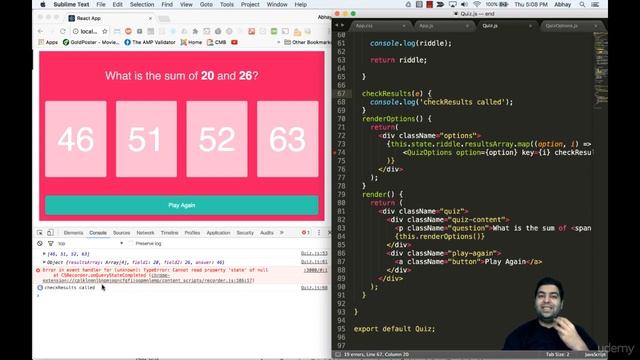
Task: Open Other Bookmarks folder
Action: [x=307, y=42]
